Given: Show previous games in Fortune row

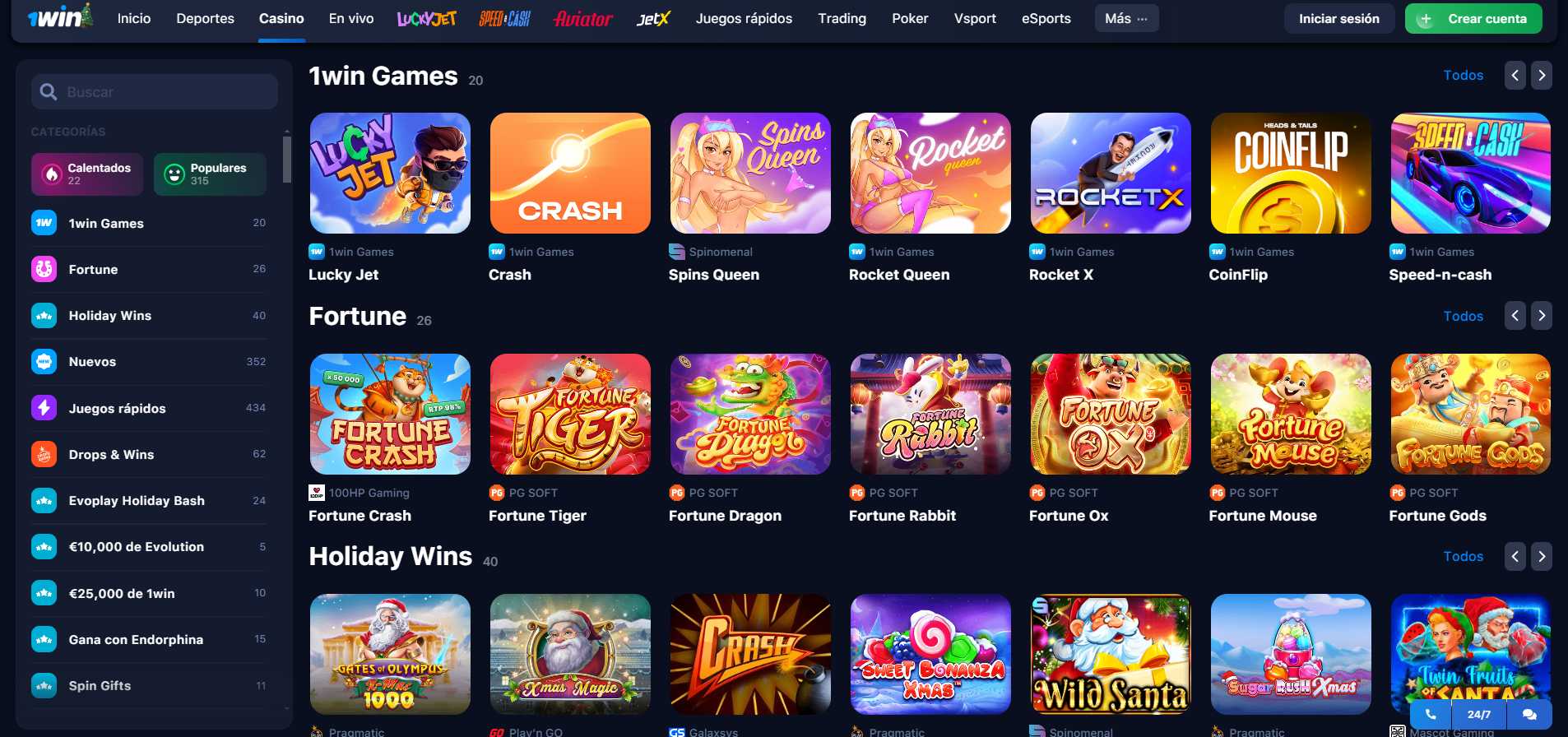Looking at the screenshot, I should pyautogui.click(x=1515, y=316).
